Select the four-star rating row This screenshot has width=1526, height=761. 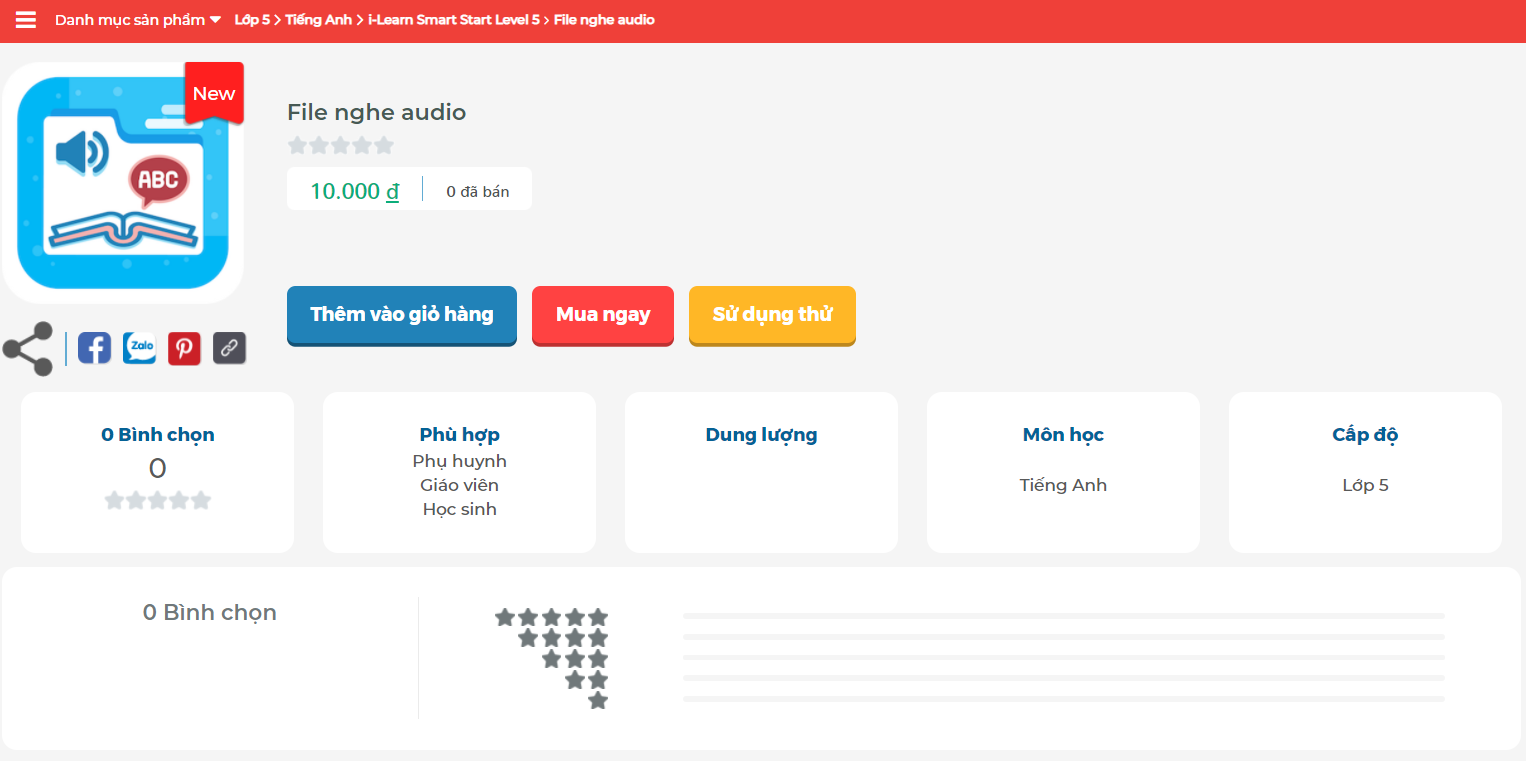click(563, 638)
